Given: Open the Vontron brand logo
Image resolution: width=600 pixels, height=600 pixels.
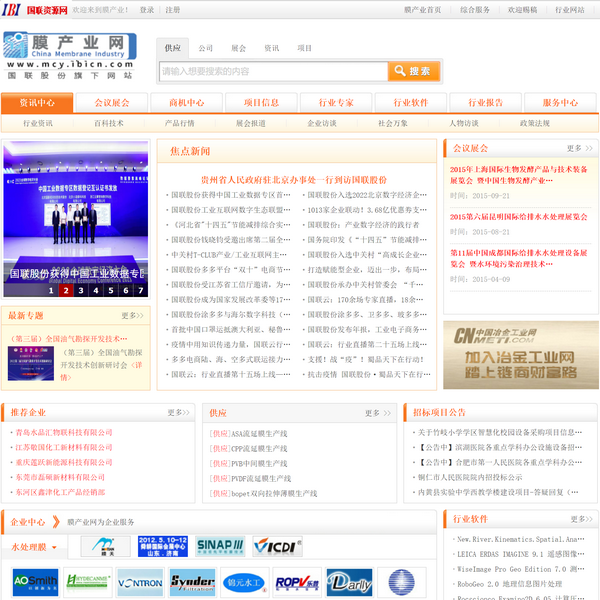Looking at the screenshot, I should coord(140,582).
